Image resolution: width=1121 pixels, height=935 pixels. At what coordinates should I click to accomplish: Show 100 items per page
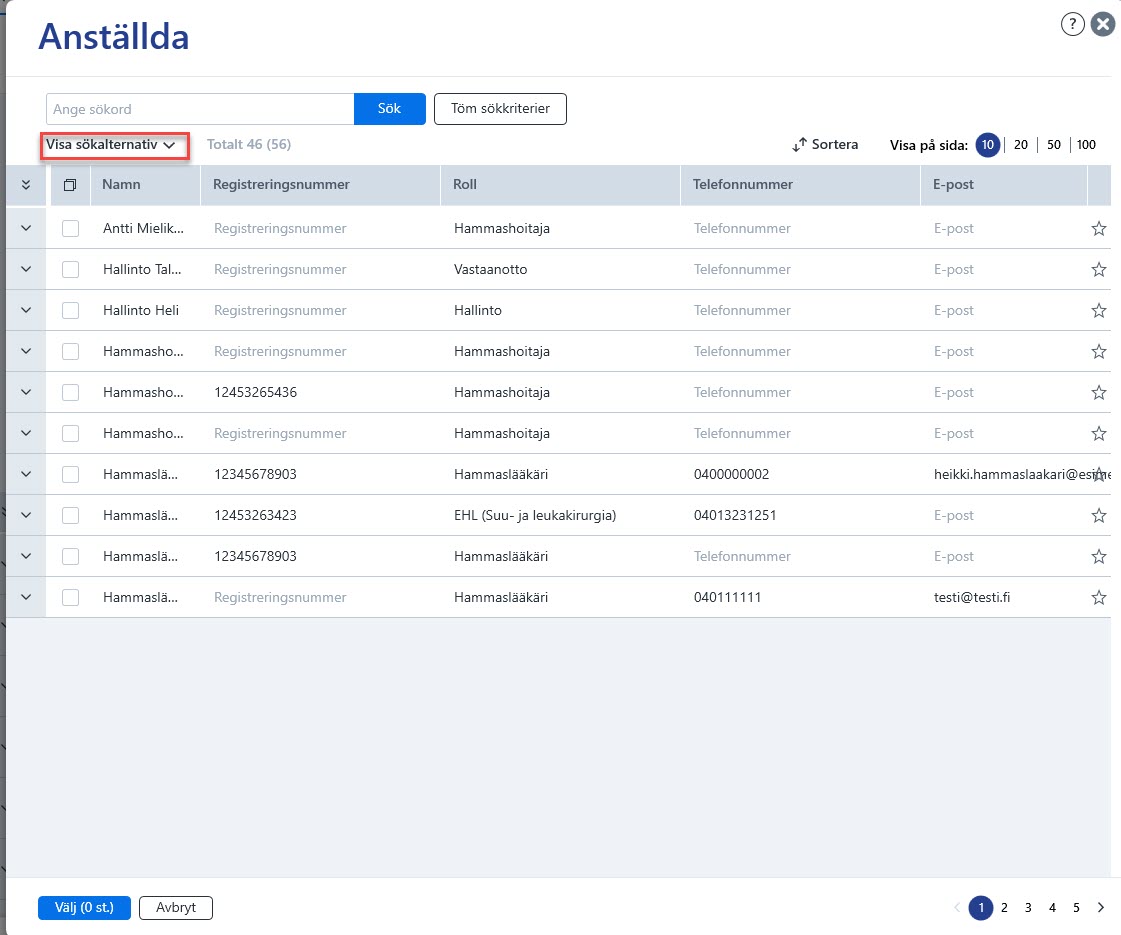pyautogui.click(x=1086, y=145)
